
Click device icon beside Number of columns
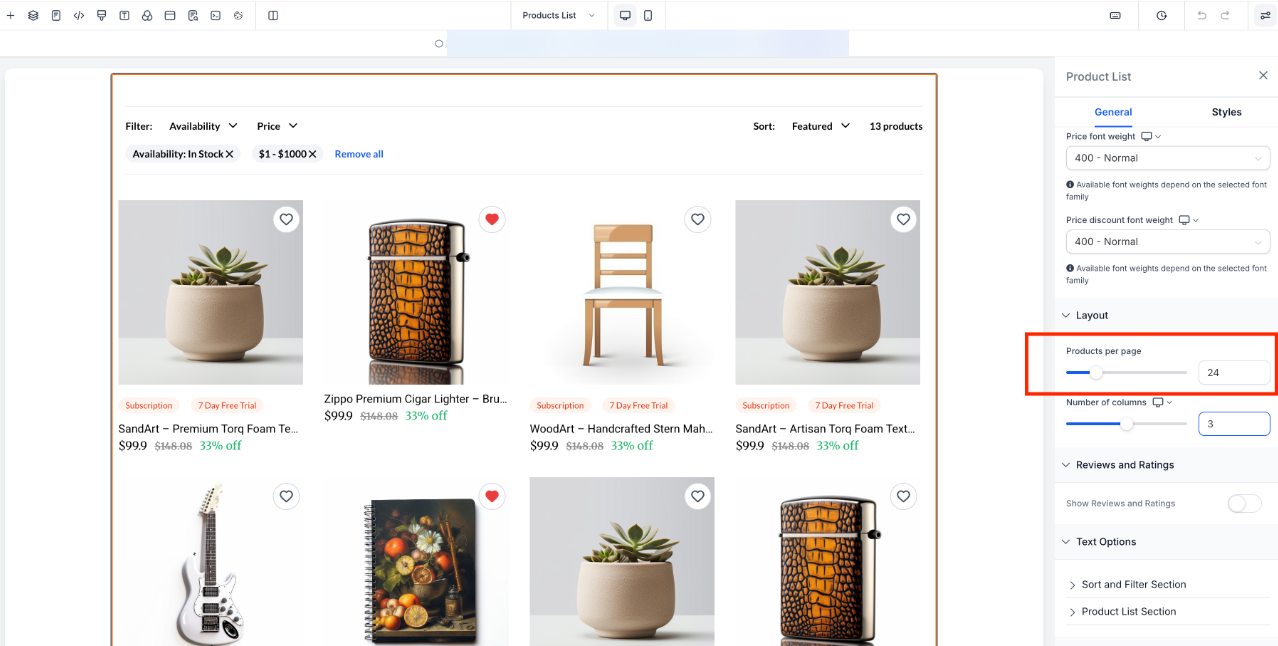pyautogui.click(x=1158, y=402)
